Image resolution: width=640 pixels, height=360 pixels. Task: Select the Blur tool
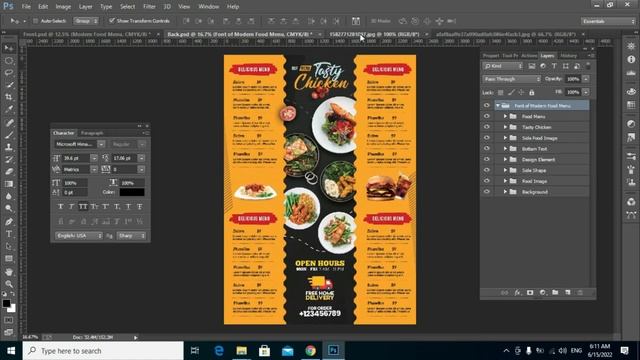tap(9, 196)
